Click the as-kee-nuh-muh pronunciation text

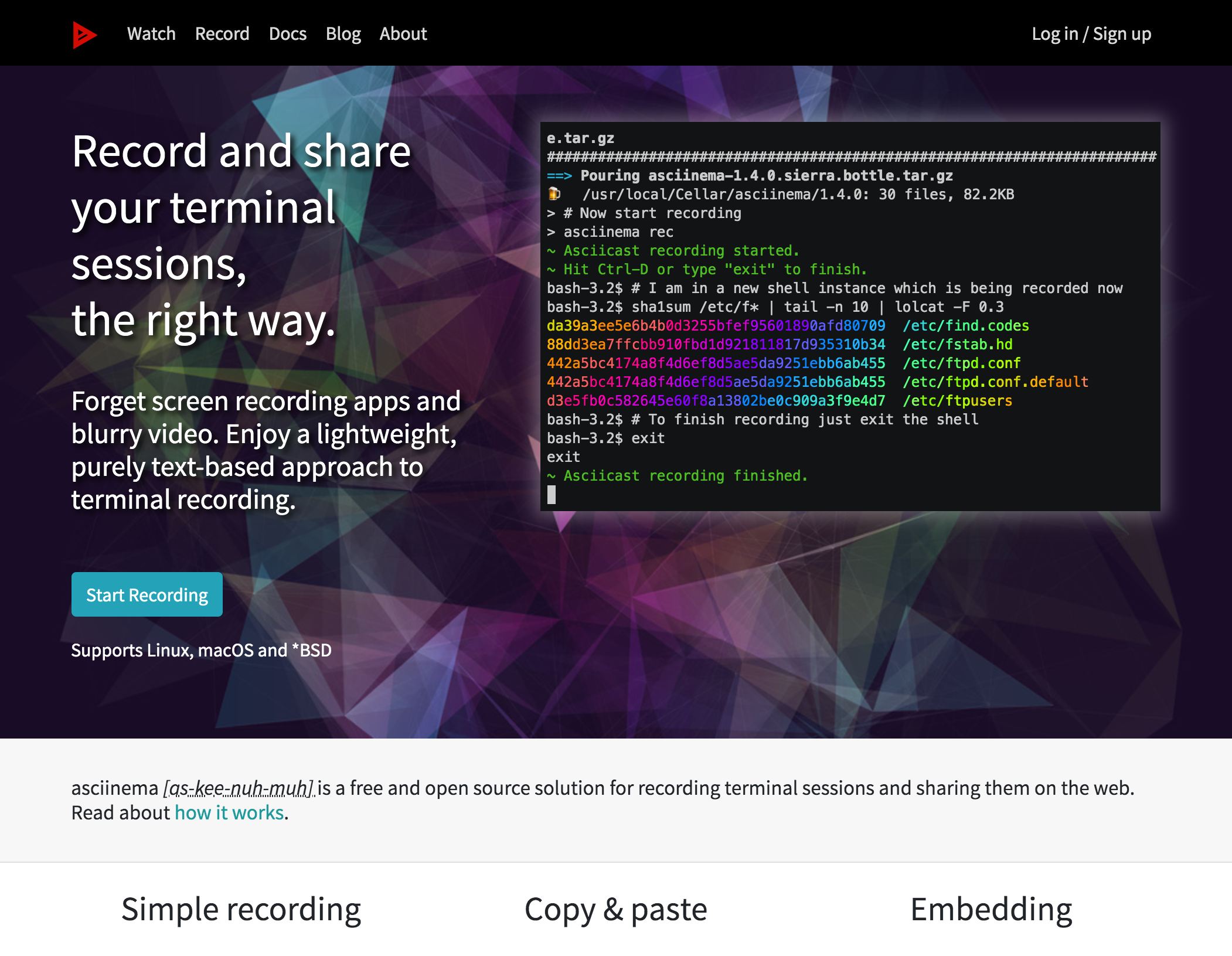tap(239, 788)
